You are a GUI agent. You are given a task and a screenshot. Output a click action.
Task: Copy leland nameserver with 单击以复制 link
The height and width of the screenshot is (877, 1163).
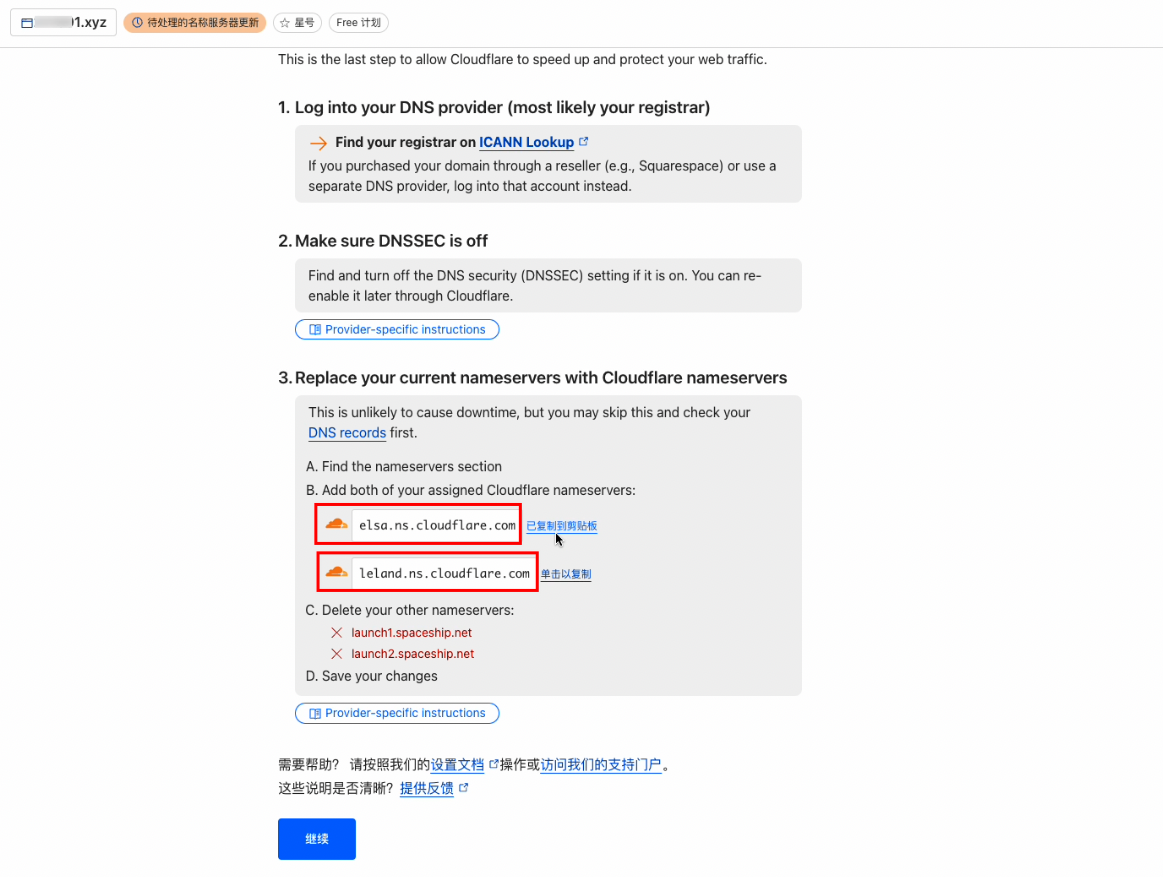566,574
